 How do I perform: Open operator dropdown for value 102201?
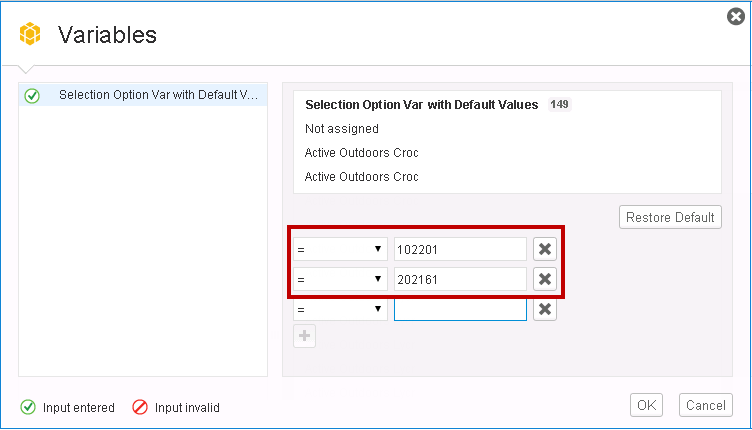click(x=340, y=249)
